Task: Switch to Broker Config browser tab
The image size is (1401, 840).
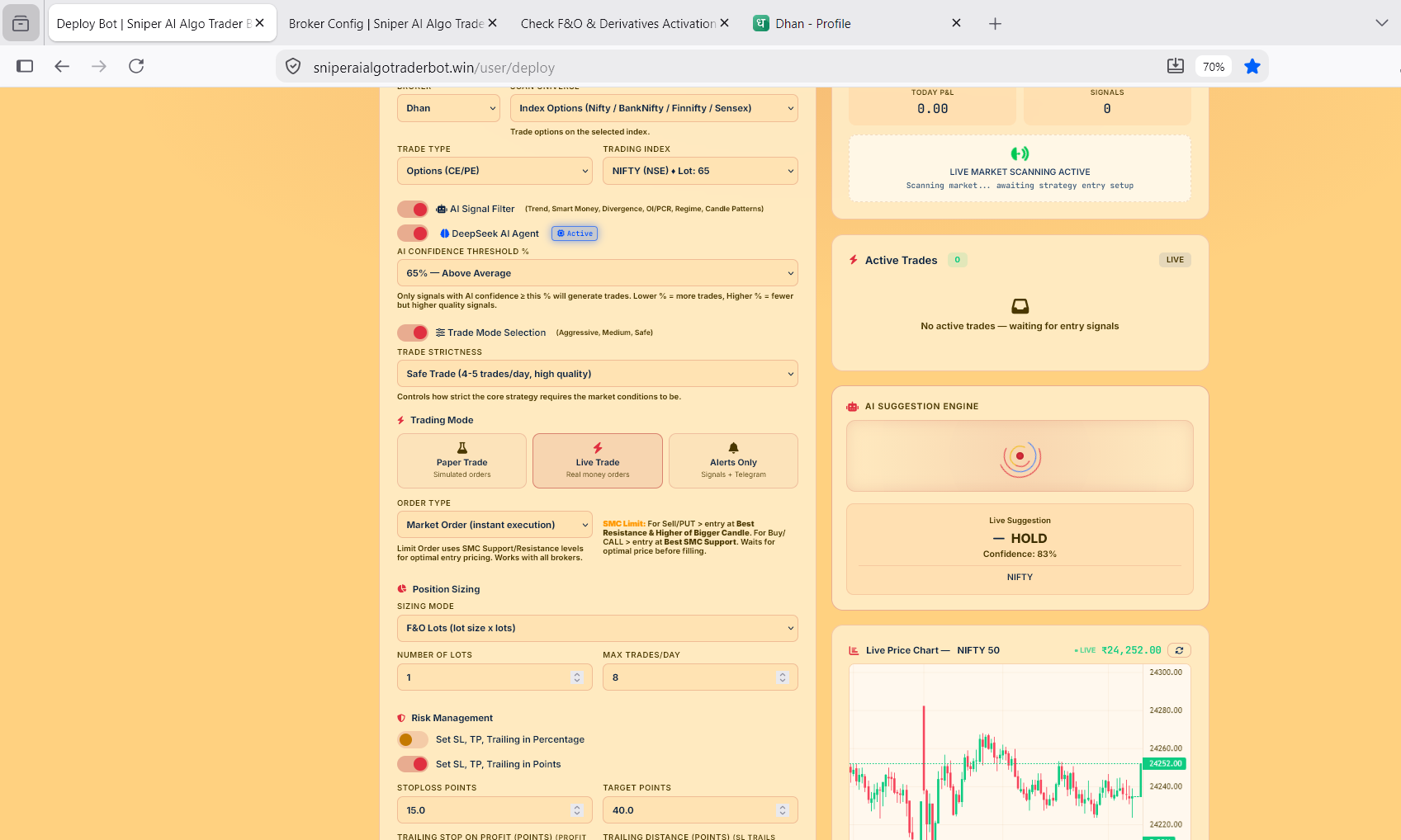Action: pos(386,24)
